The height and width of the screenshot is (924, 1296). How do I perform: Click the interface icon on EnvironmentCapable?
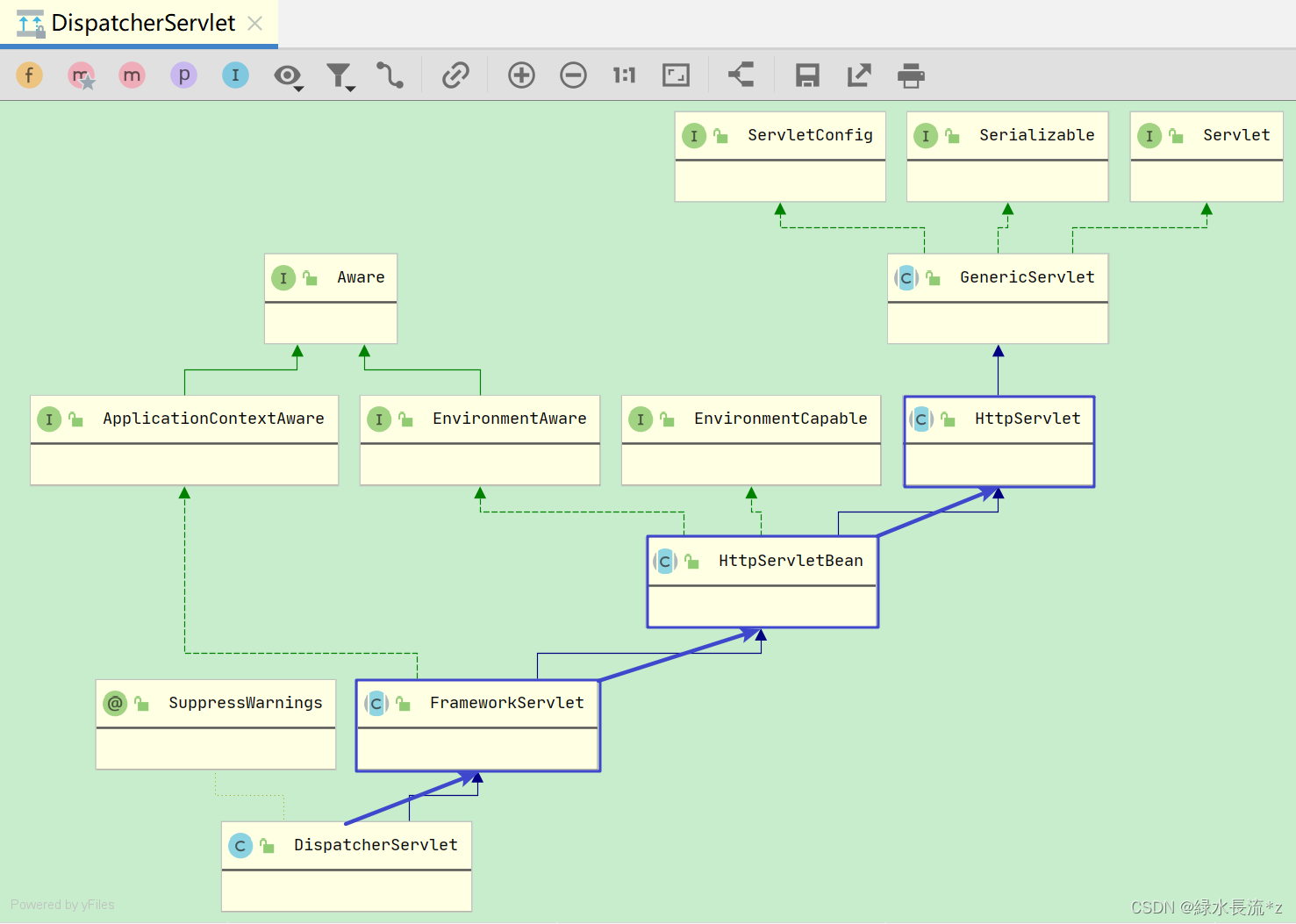[641, 419]
